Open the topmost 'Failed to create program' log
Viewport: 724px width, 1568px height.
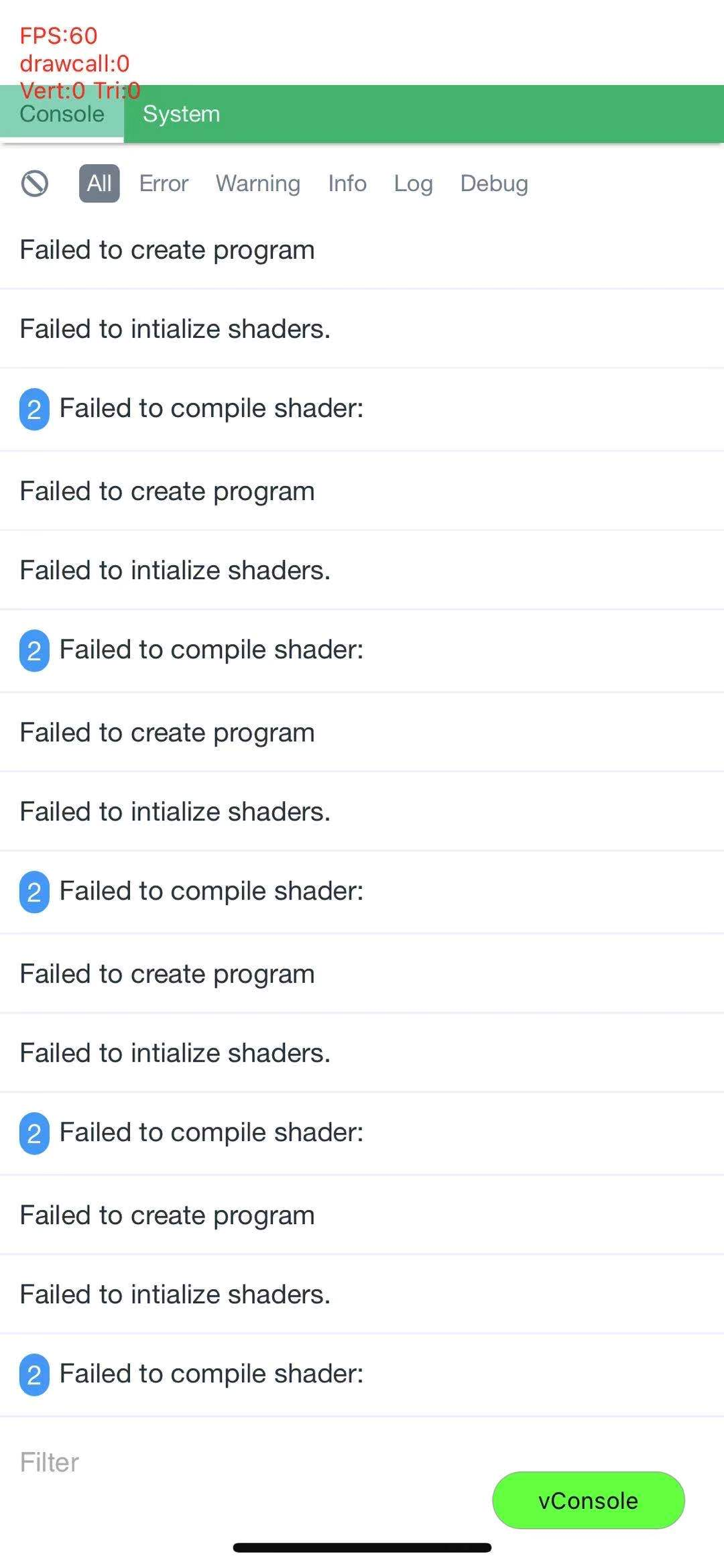pos(362,250)
